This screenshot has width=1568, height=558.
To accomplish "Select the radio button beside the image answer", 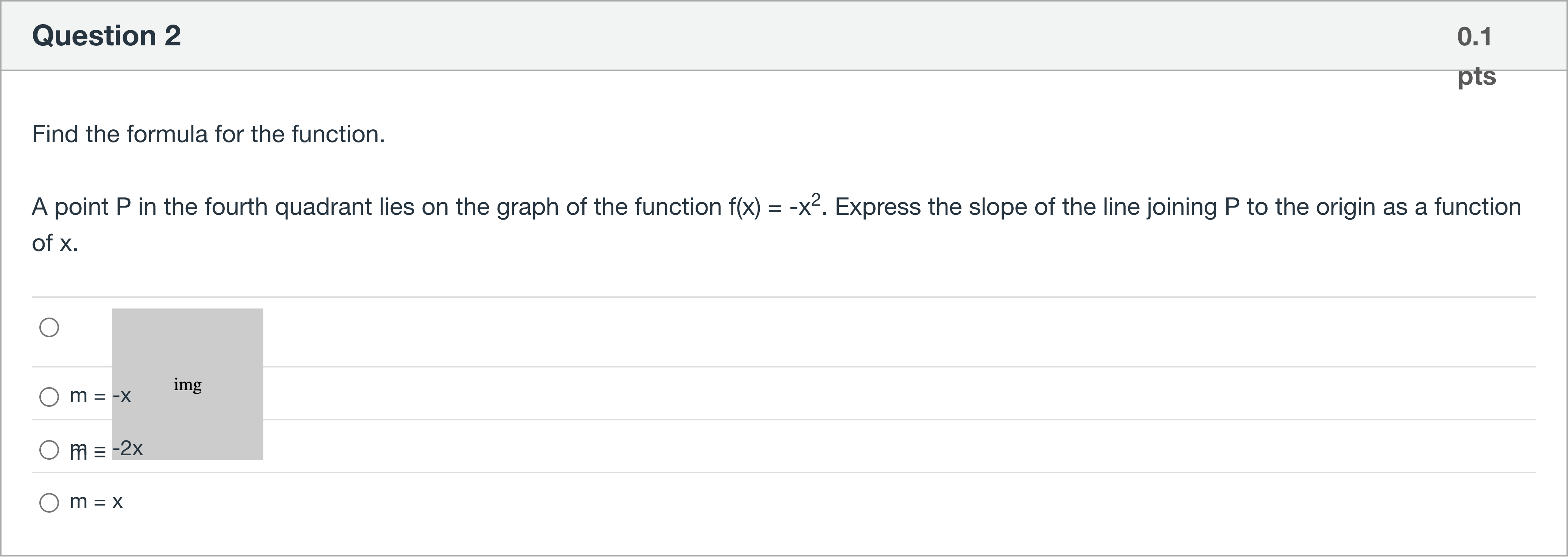I will coord(49,328).
